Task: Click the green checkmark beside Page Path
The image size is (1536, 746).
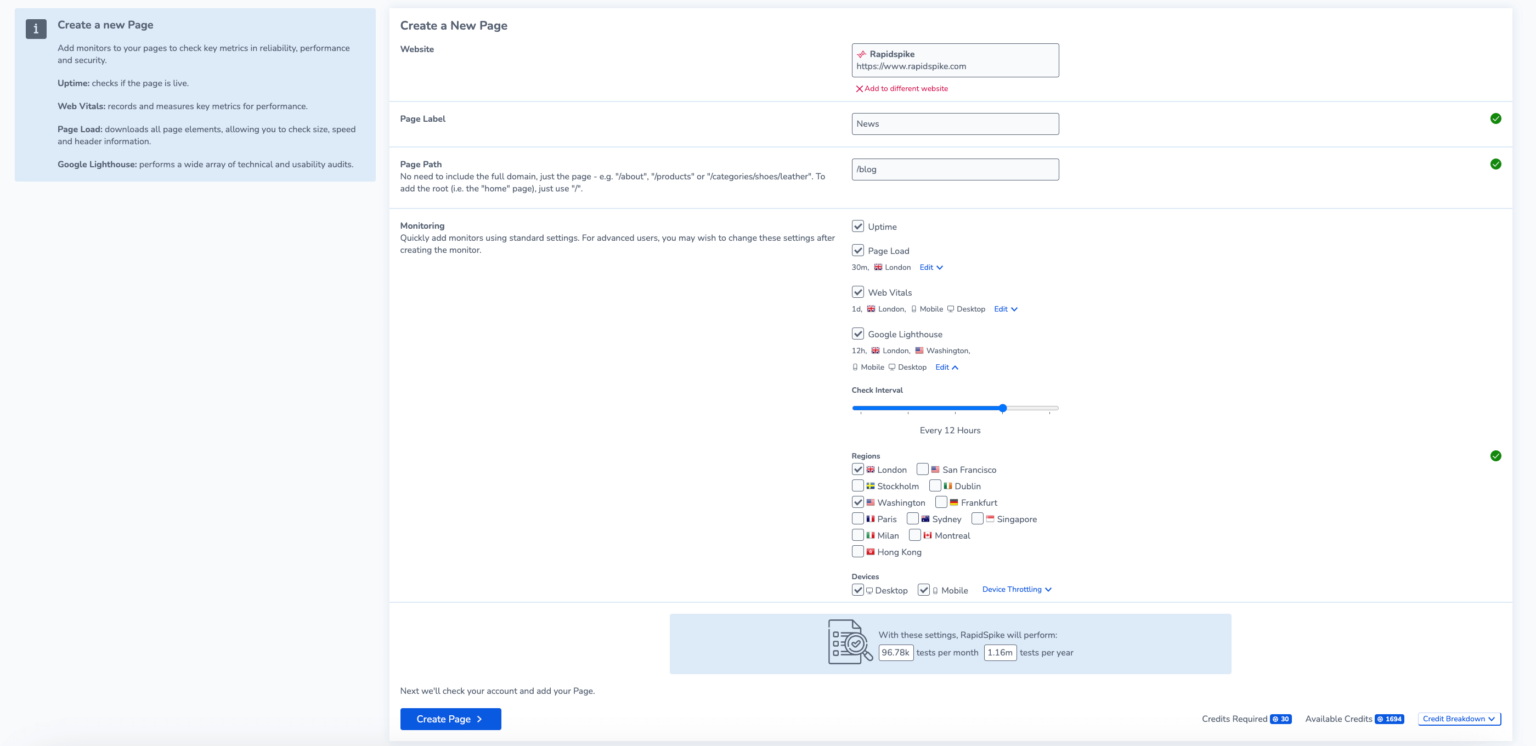Action: click(1495, 164)
